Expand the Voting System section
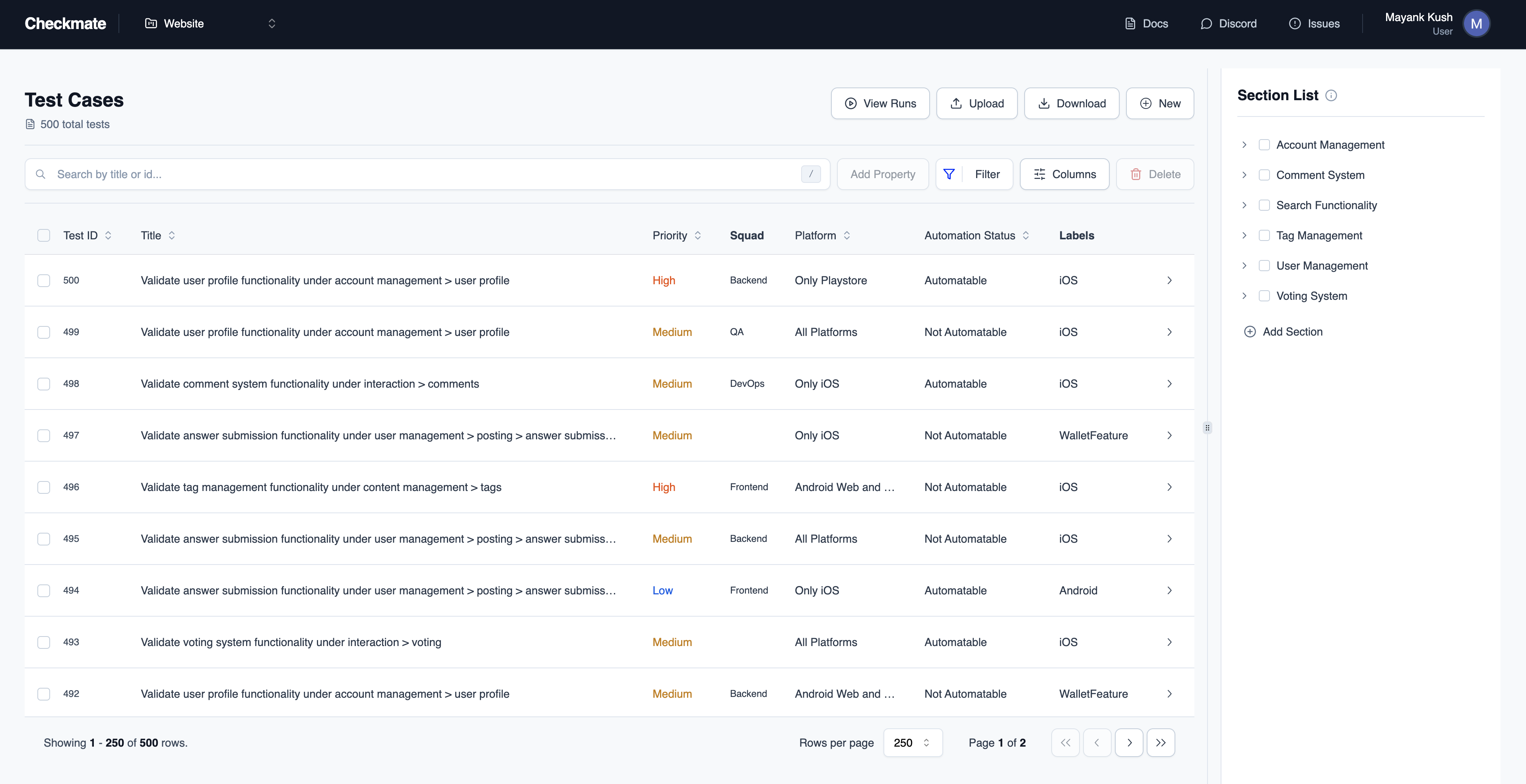Viewport: 1526px width, 784px height. click(x=1244, y=295)
